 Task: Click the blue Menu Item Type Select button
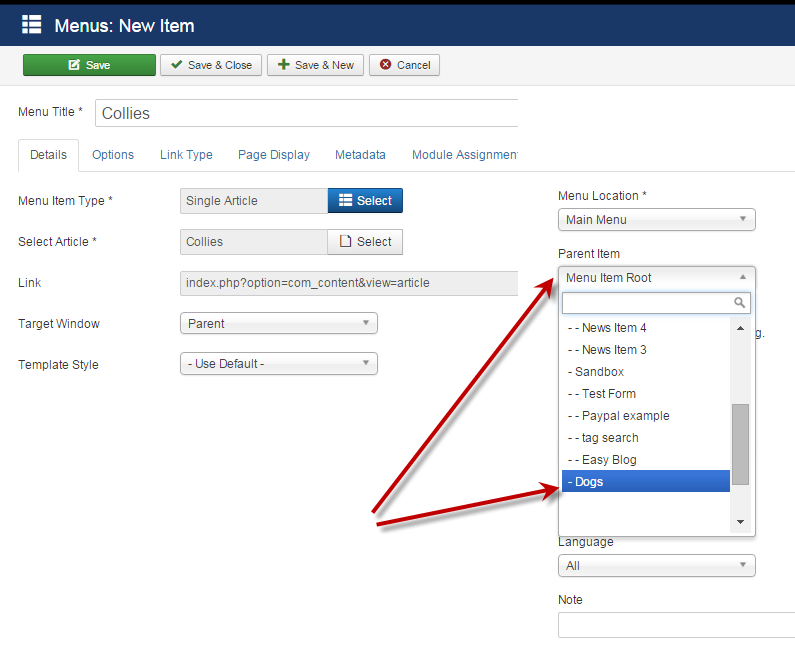tap(365, 201)
